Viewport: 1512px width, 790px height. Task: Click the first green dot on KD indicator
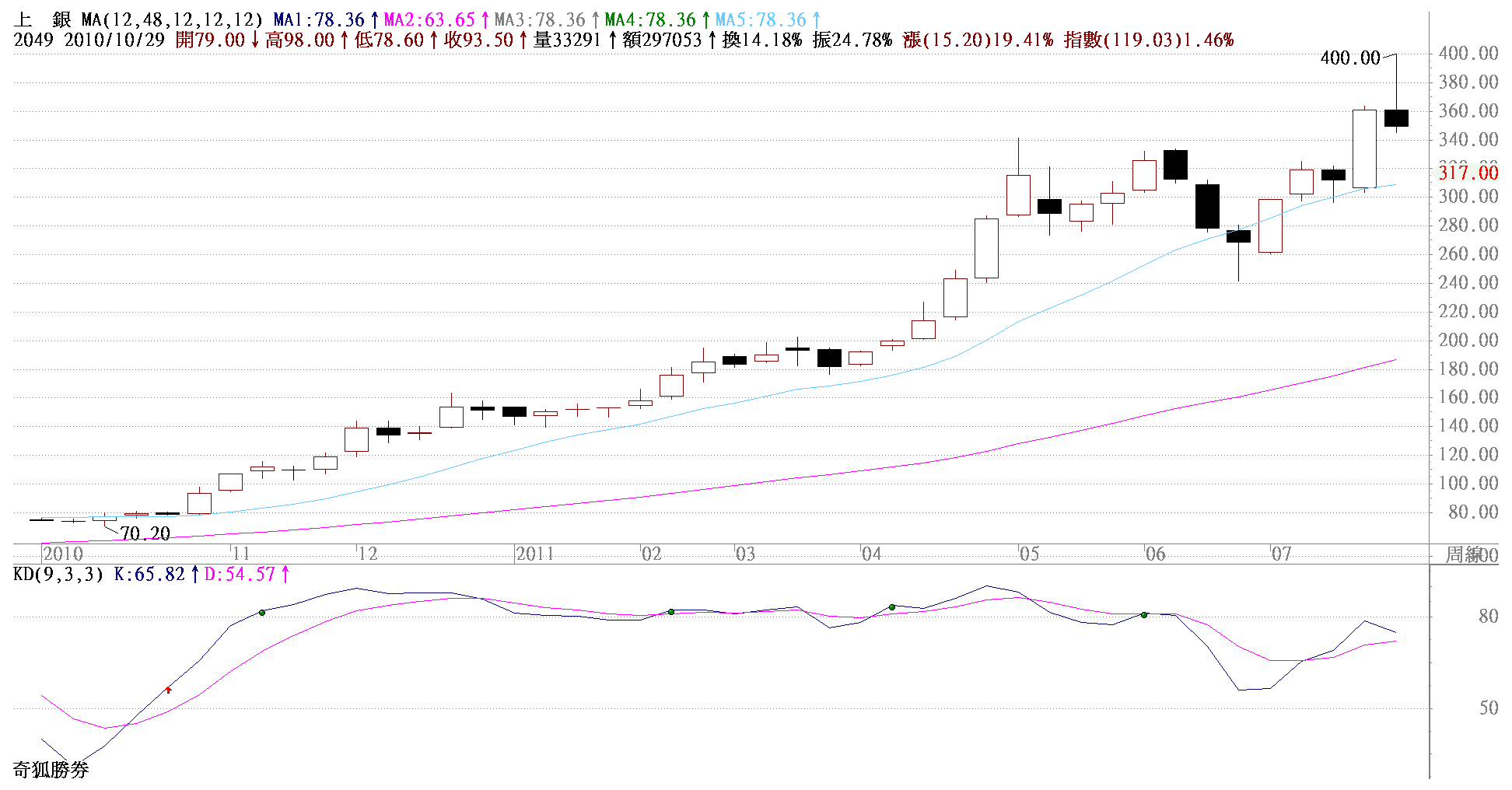(262, 613)
